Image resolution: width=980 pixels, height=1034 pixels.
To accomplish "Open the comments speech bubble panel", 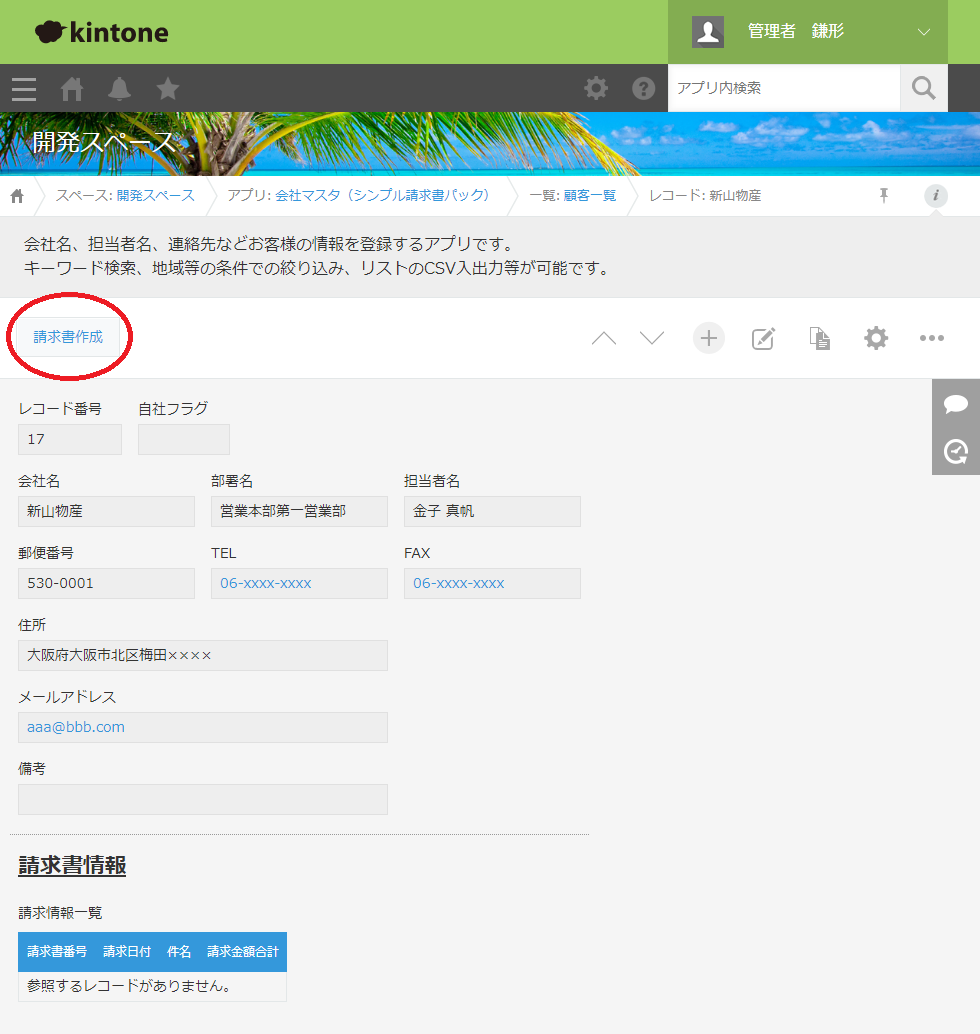I will pyautogui.click(x=956, y=404).
